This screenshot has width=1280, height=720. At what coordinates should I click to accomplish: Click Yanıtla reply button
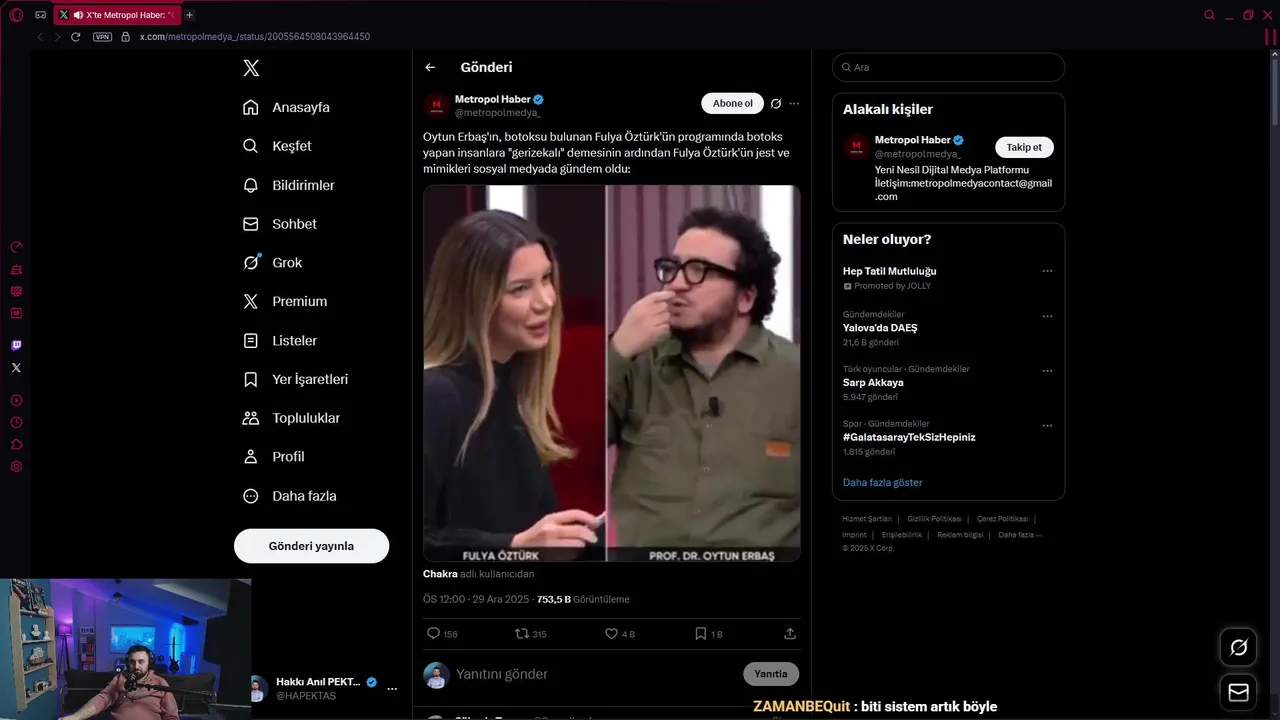[771, 674]
